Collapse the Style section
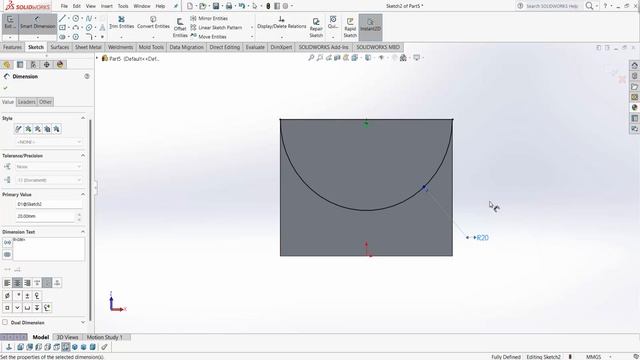The width and height of the screenshot is (640, 360). tap(83, 118)
